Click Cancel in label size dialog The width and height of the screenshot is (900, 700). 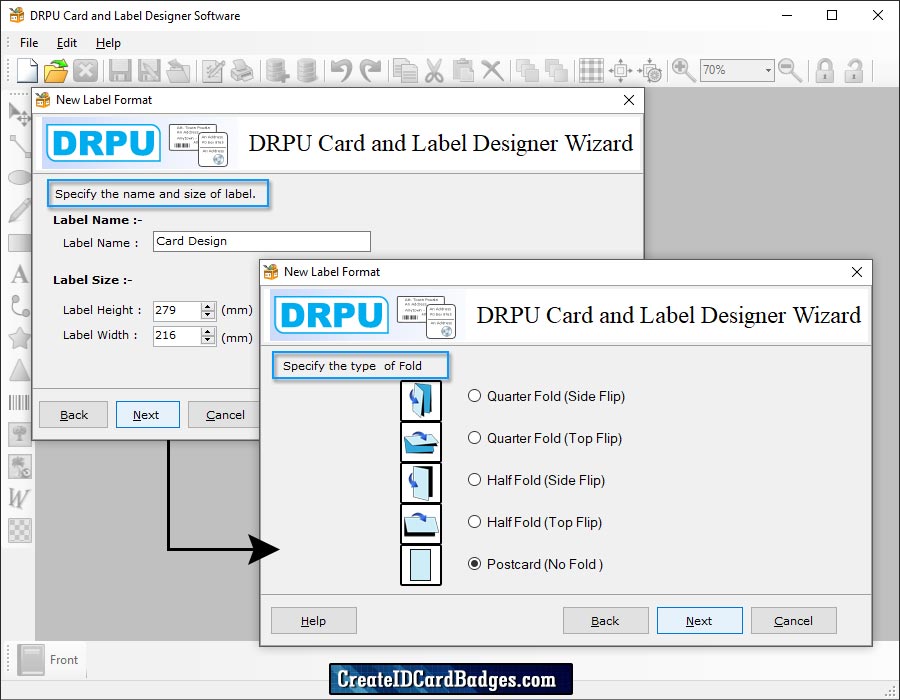224,415
